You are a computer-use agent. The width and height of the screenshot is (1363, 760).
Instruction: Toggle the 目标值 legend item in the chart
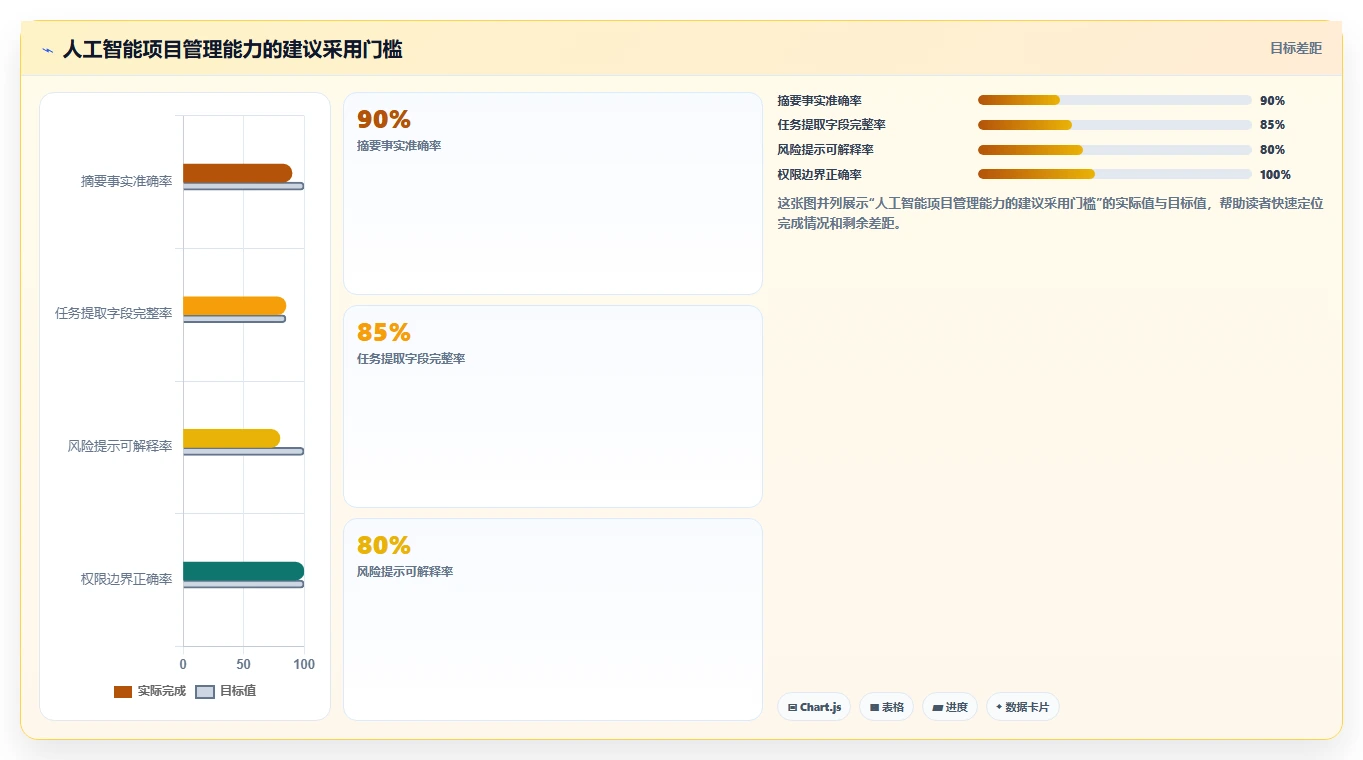tap(226, 691)
